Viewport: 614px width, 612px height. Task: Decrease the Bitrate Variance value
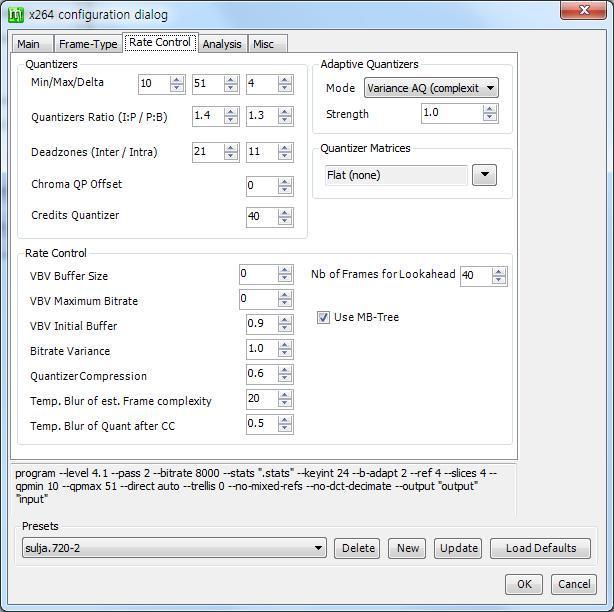pos(285,354)
